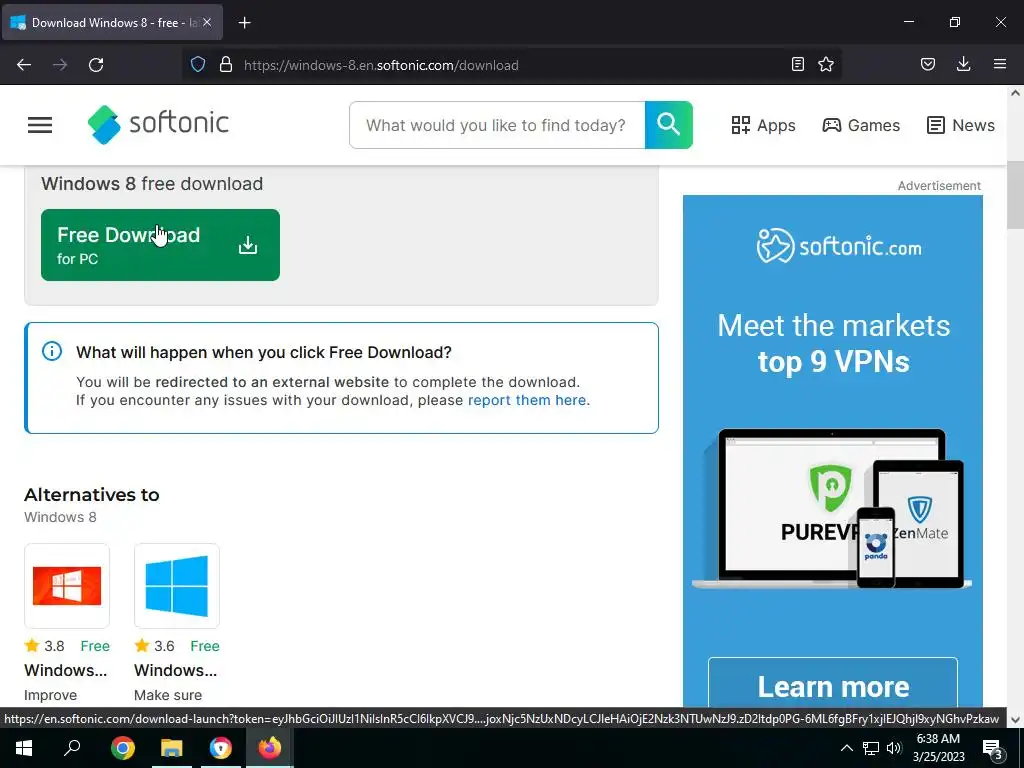Switch to Firefox in the taskbar
The image size is (1024, 768).
coord(269,748)
